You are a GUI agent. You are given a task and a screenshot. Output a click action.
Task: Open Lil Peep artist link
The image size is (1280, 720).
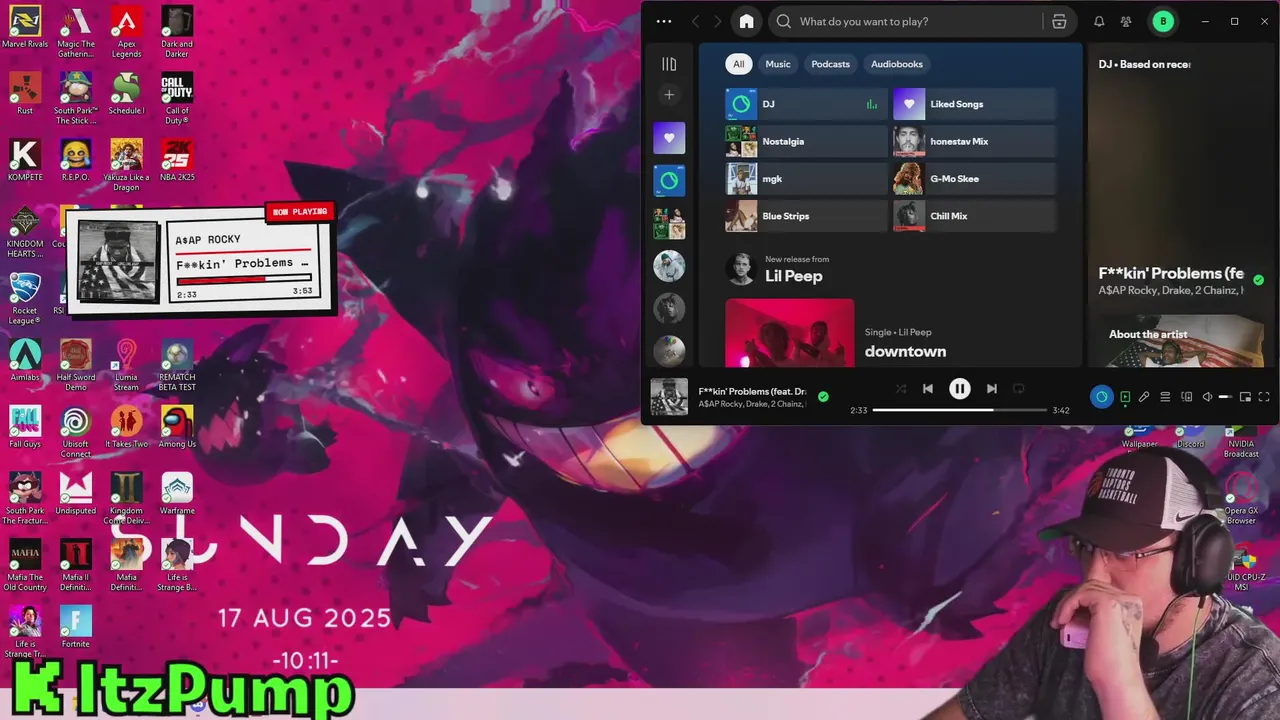tap(794, 276)
